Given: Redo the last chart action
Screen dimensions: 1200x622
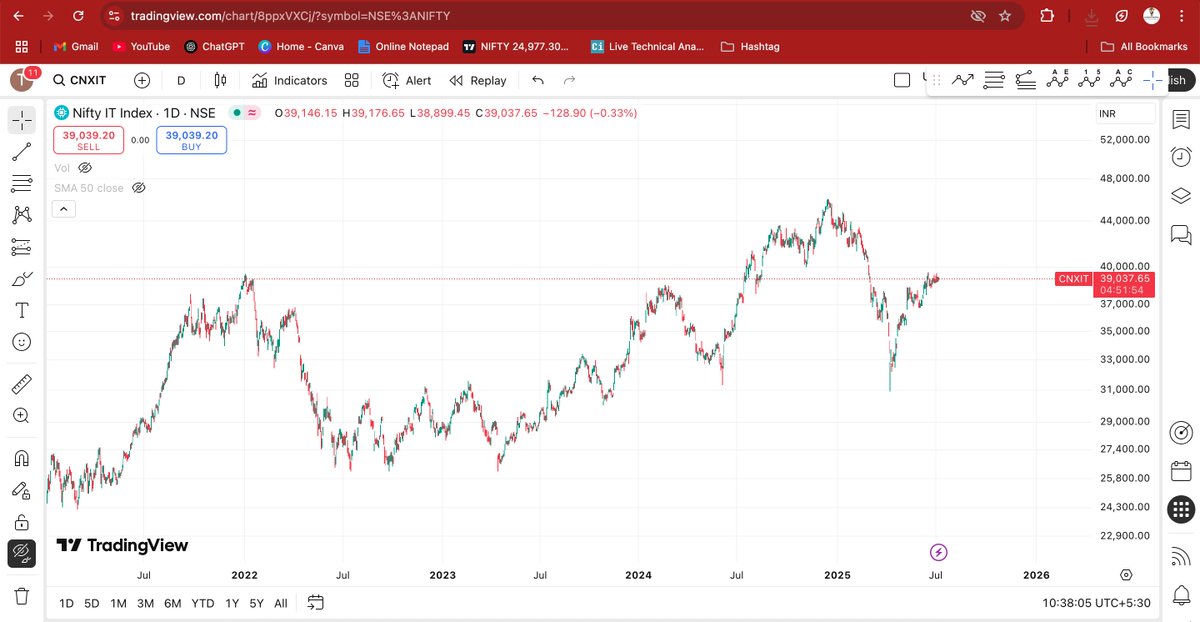Looking at the screenshot, I should [x=570, y=80].
